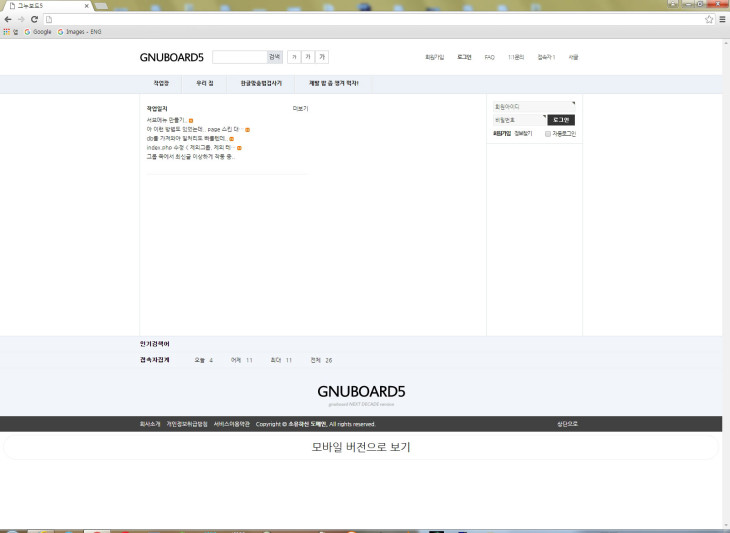Click the GNUBOARD5 footer logo
The width and height of the screenshot is (730, 533).
coord(361,391)
